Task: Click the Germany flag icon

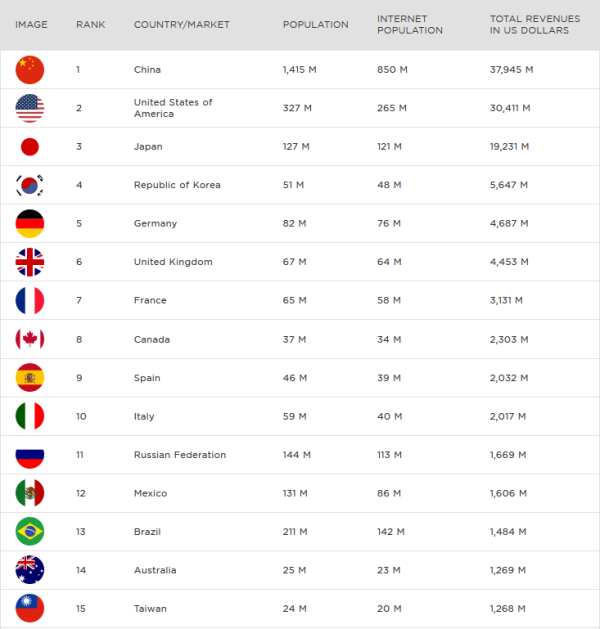Action: 30,223
